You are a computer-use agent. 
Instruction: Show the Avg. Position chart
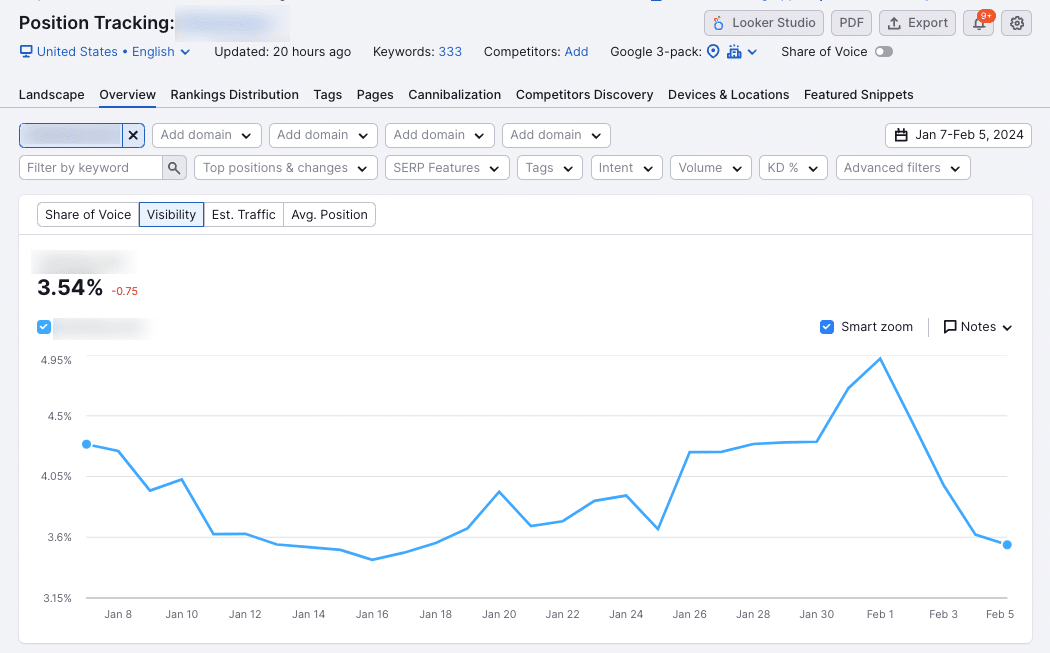coord(329,214)
